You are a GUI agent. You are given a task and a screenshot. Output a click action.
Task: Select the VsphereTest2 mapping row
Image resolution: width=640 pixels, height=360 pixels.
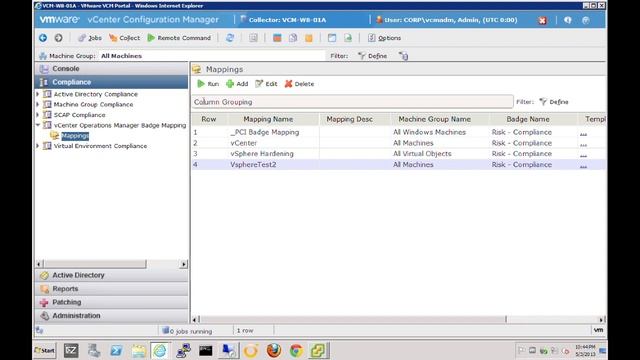pyautogui.click(x=399, y=164)
